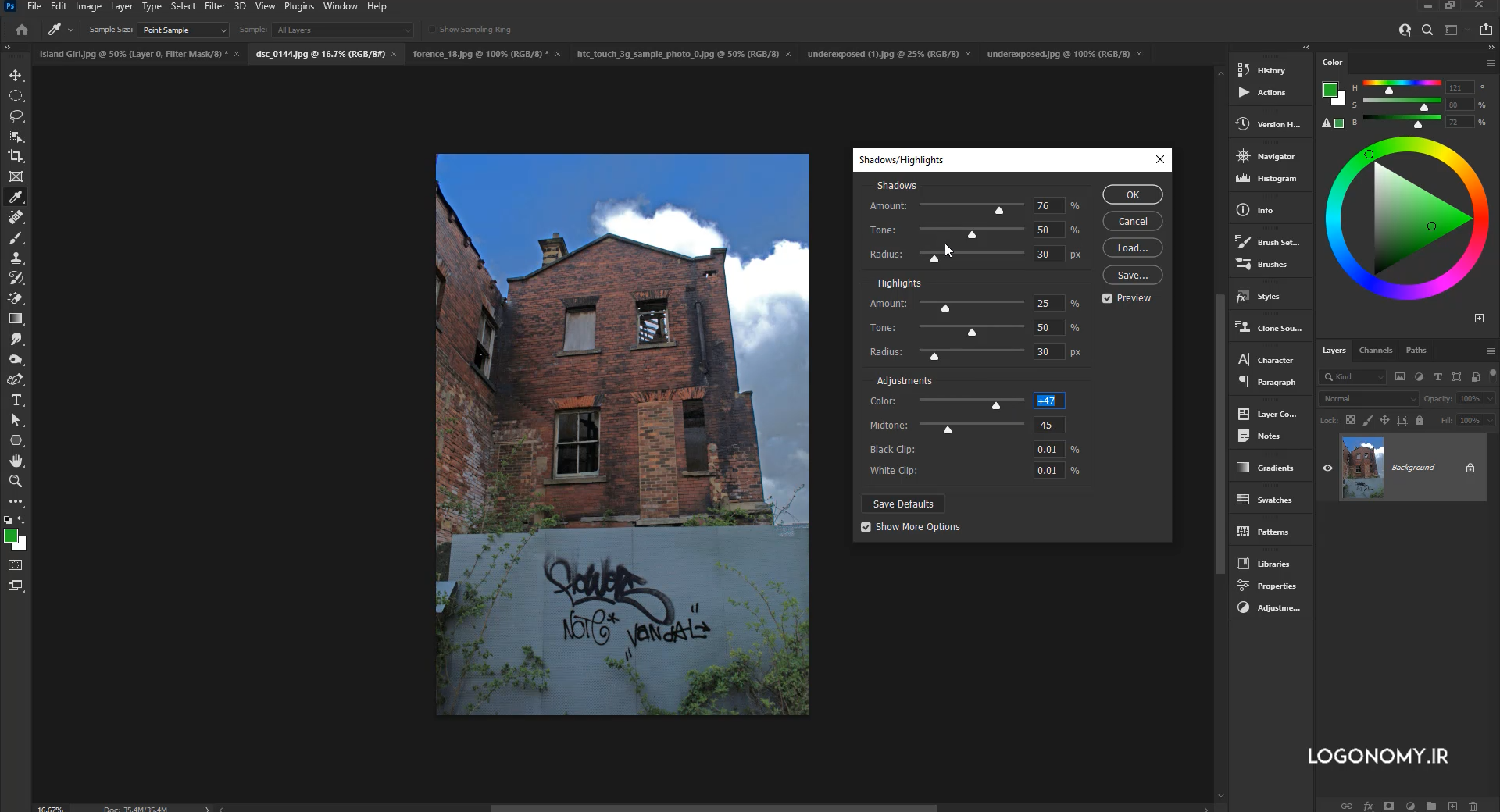
Task: Click Cancel in Shadows/Highlights dialog
Action: point(1133,221)
